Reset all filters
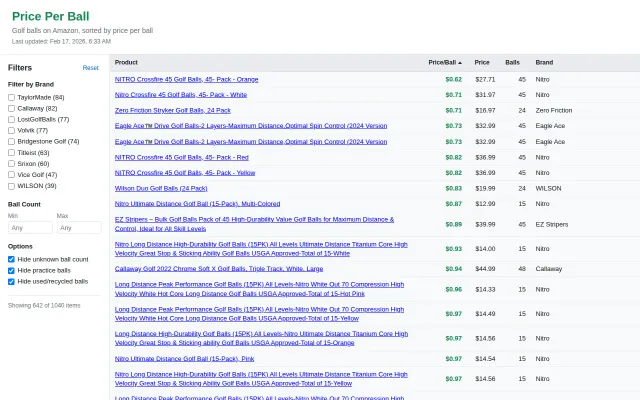 [91, 68]
